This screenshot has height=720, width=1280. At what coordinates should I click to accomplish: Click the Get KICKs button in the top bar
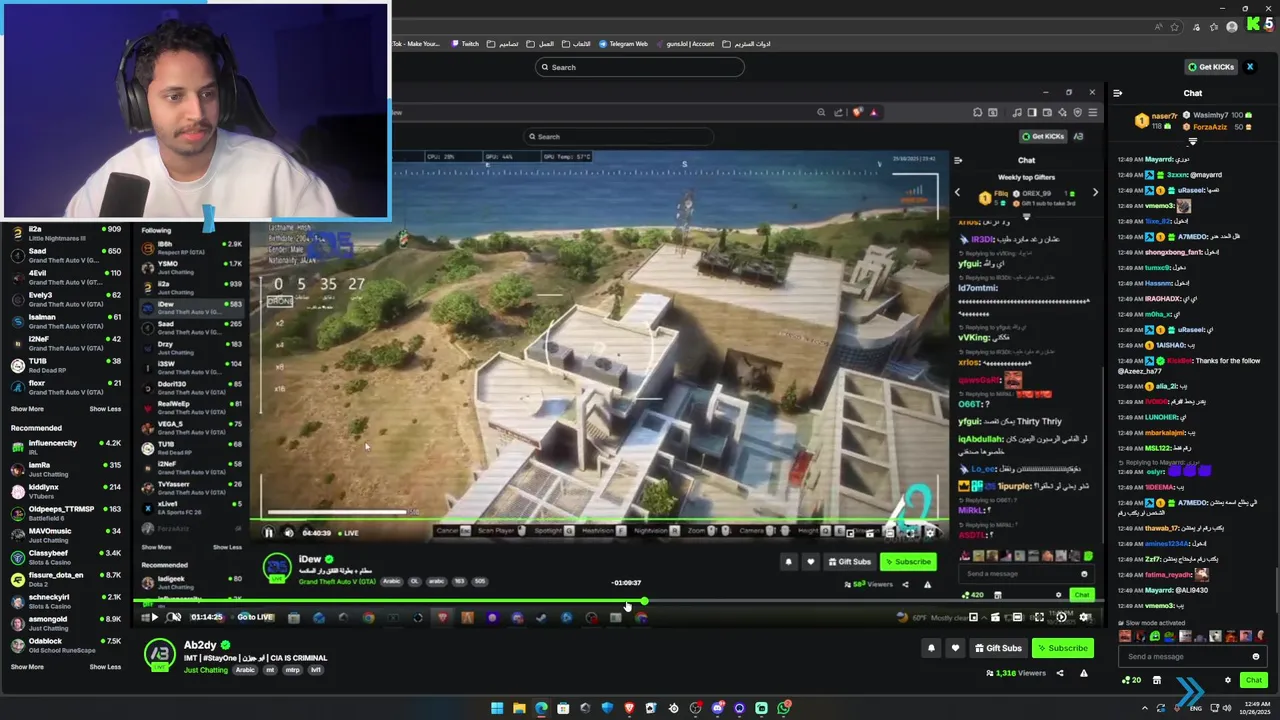pyautogui.click(x=1211, y=67)
